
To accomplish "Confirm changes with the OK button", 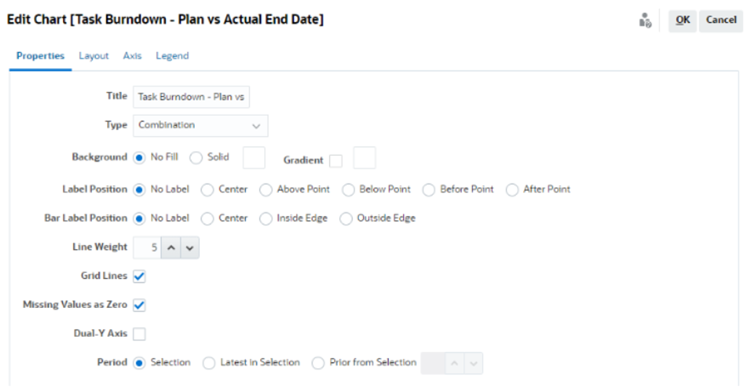I will (683, 21).
